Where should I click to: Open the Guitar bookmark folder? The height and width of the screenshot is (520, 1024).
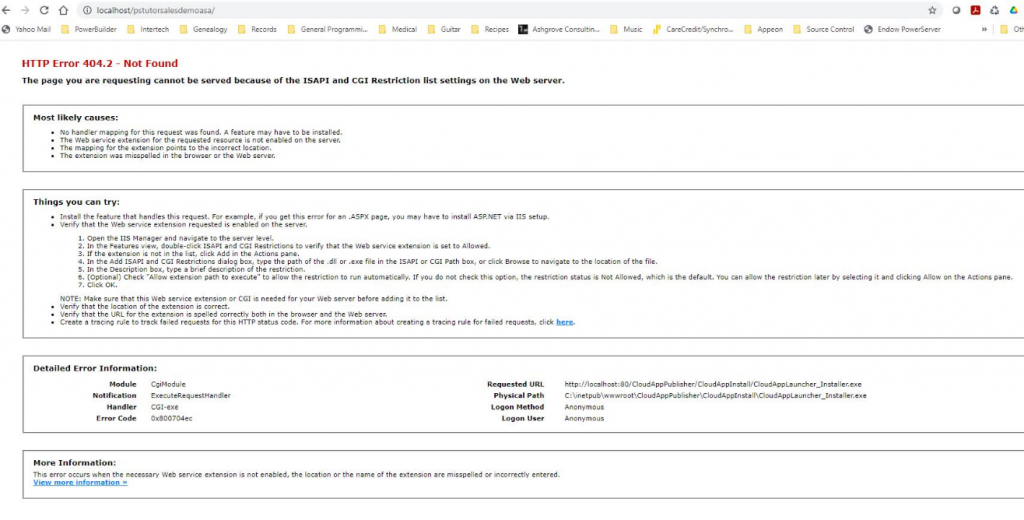[444, 29]
